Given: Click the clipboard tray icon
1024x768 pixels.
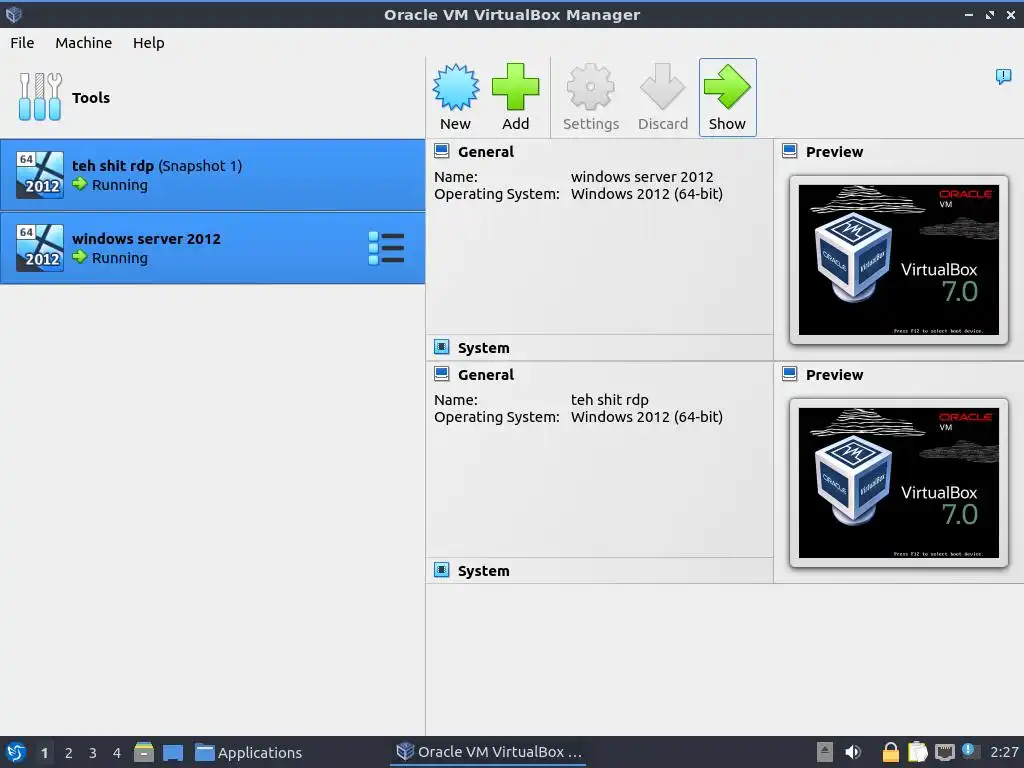Looking at the screenshot, I should 918,752.
